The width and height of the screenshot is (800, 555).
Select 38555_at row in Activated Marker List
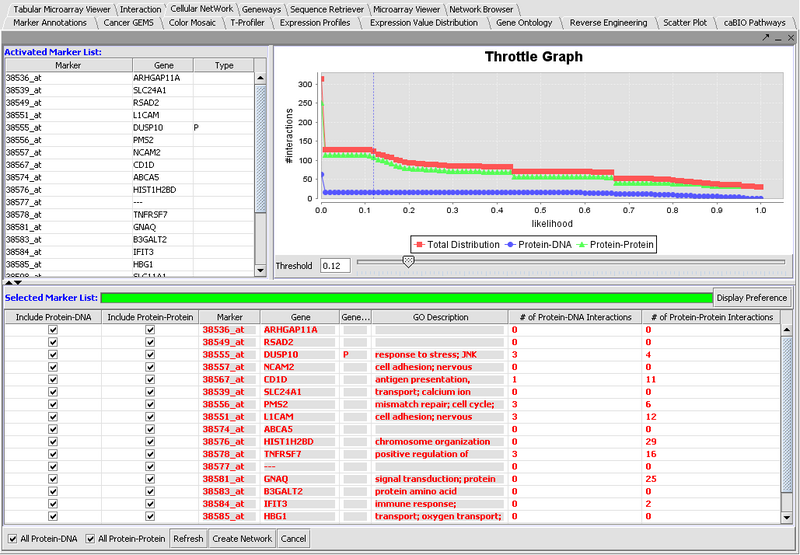[130, 128]
